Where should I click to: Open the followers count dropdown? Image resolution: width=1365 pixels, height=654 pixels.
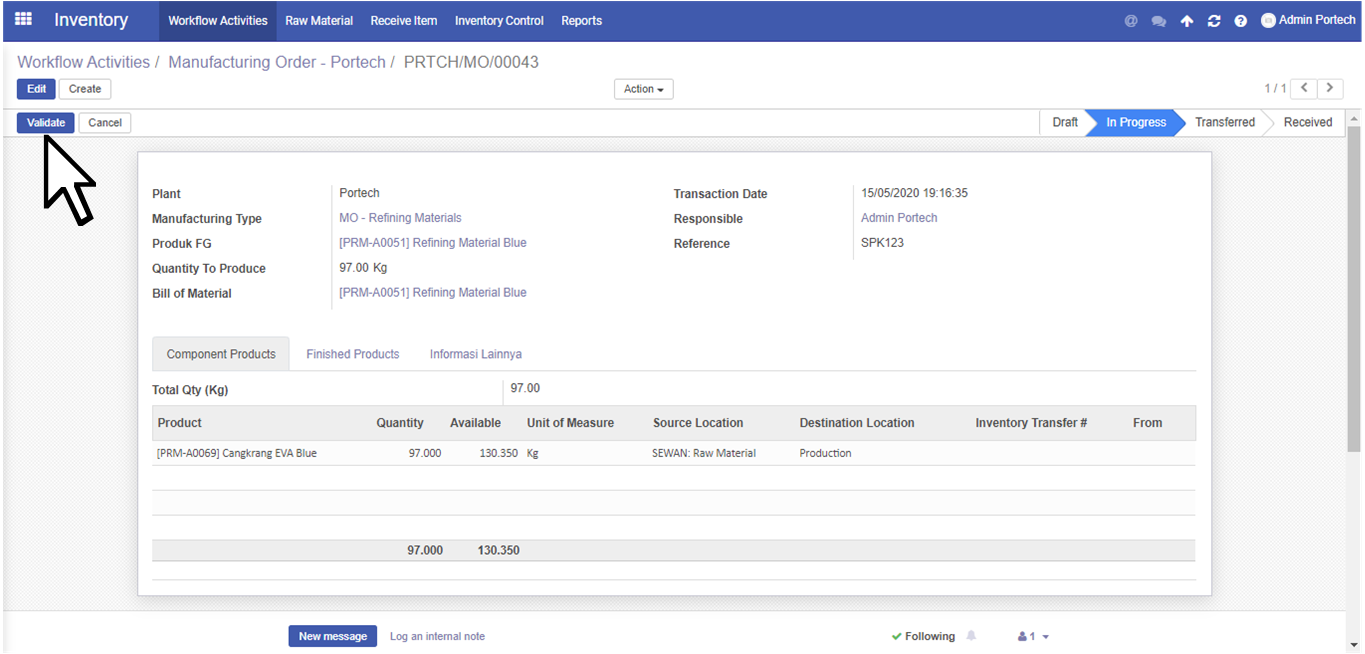point(1033,636)
